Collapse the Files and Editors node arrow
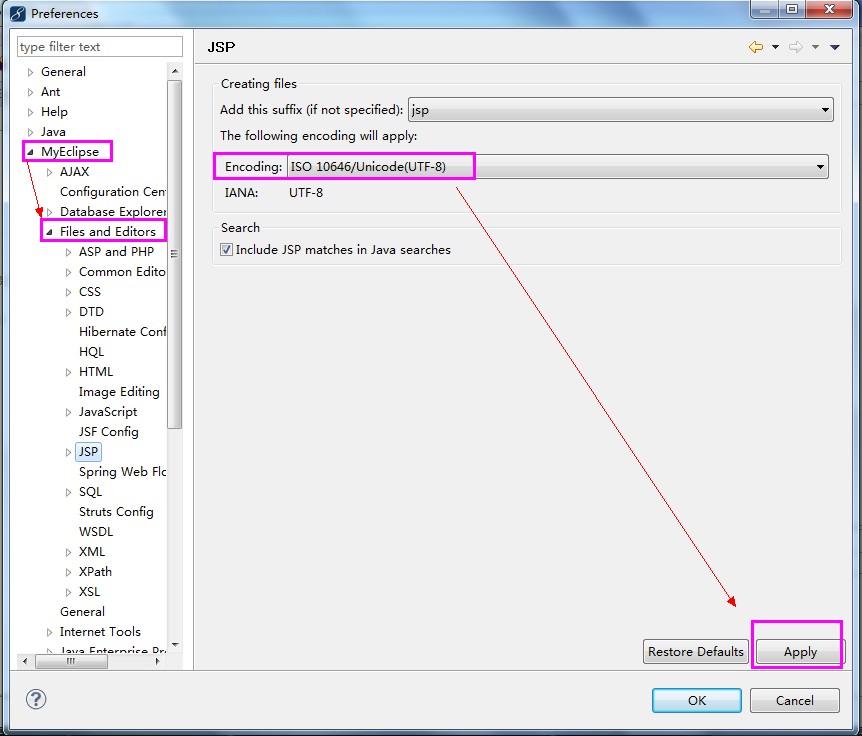862x736 pixels. (49, 232)
